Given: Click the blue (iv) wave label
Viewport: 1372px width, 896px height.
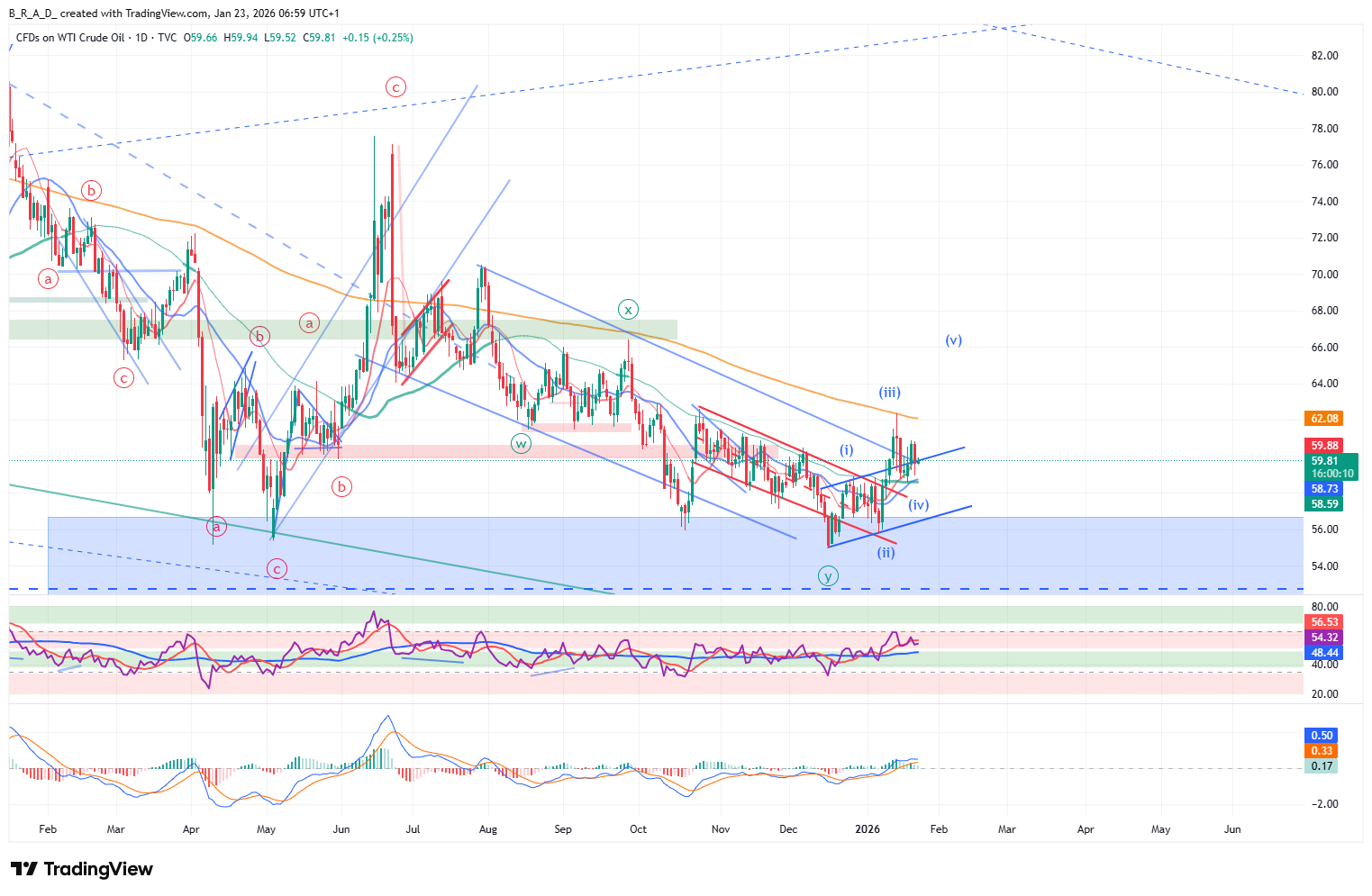Looking at the screenshot, I should [918, 505].
